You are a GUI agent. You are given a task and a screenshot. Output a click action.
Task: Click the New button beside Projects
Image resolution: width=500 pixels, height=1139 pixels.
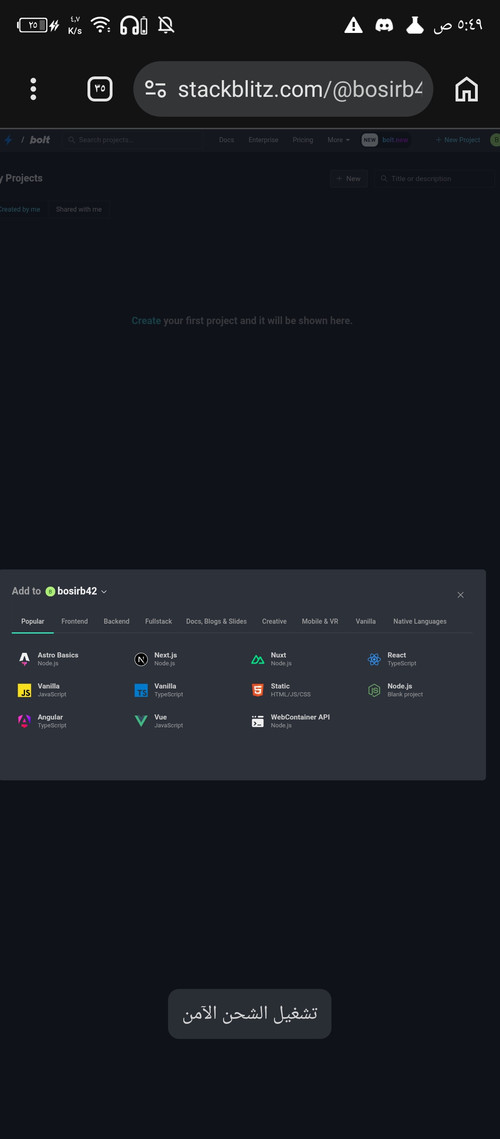[x=348, y=179]
